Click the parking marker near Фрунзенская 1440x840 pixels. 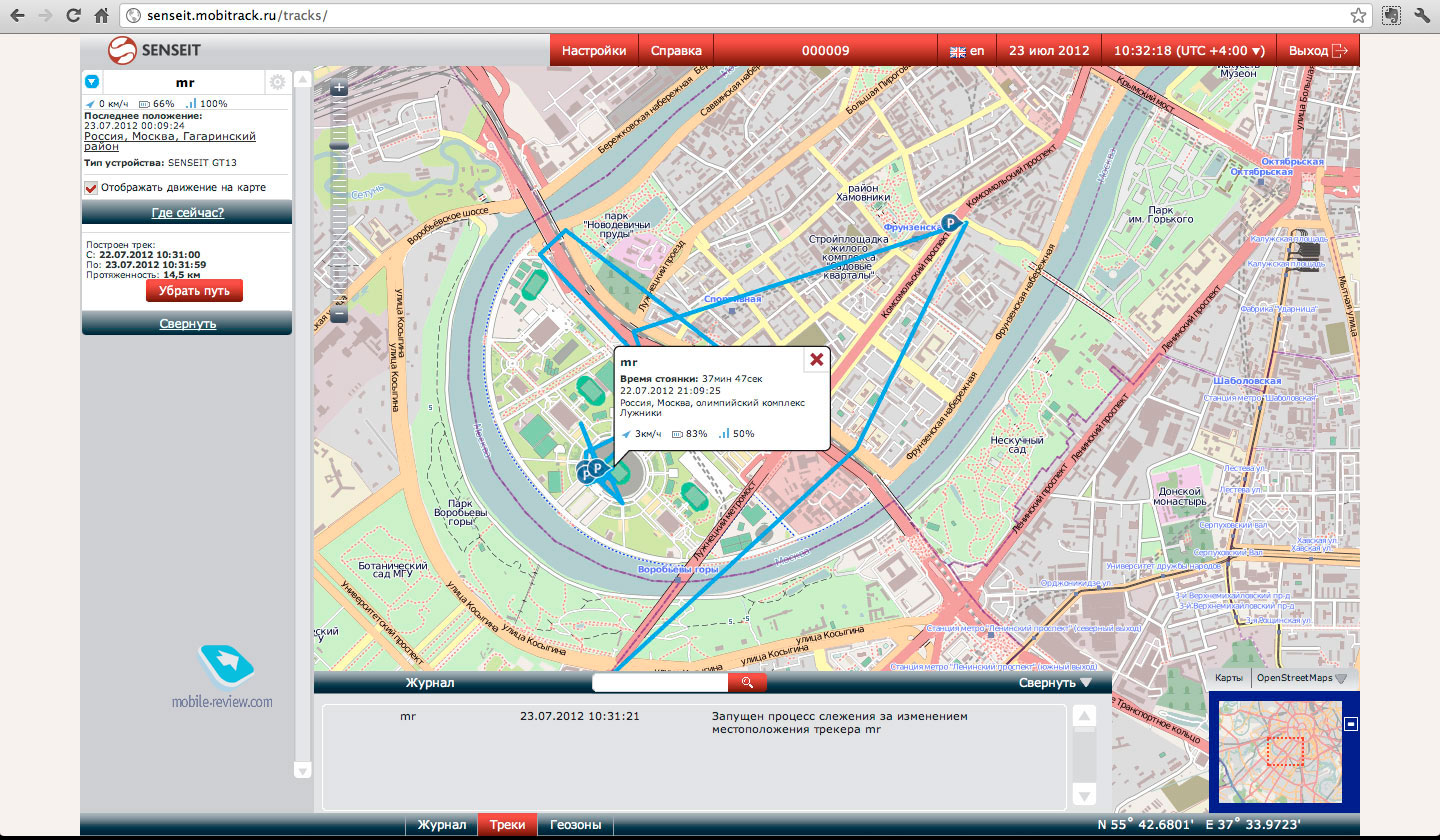[951, 225]
